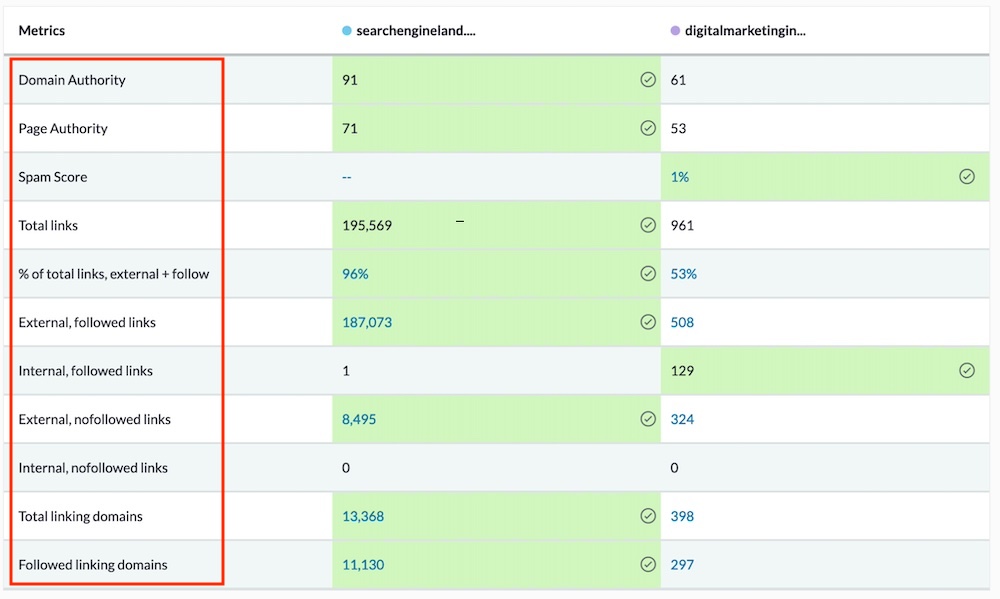Click the checkmark icon in Domain Authority row

tap(648, 80)
